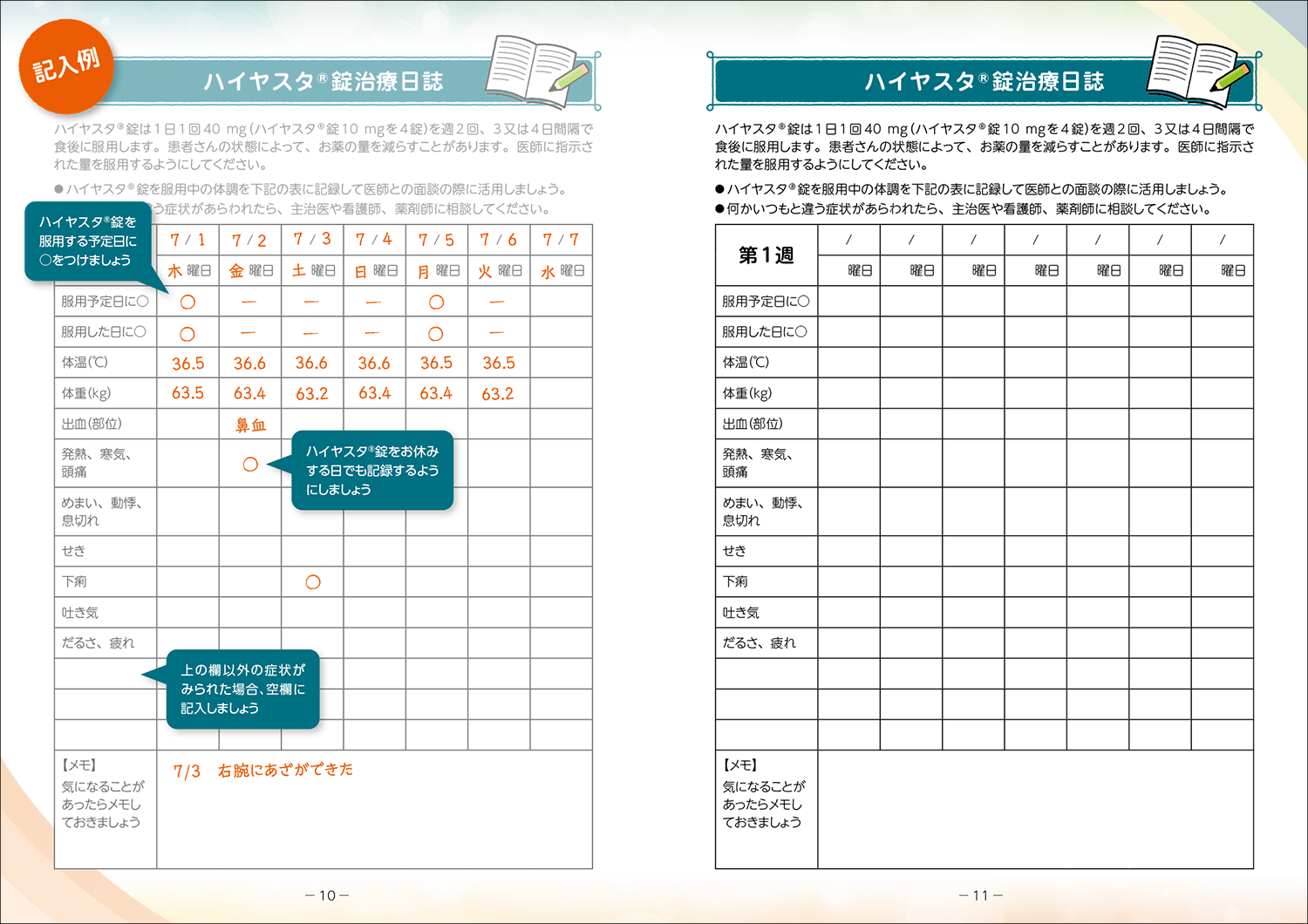This screenshot has width=1308, height=924.
Task: Select the date cell 7/4
Action: [x=374, y=240]
